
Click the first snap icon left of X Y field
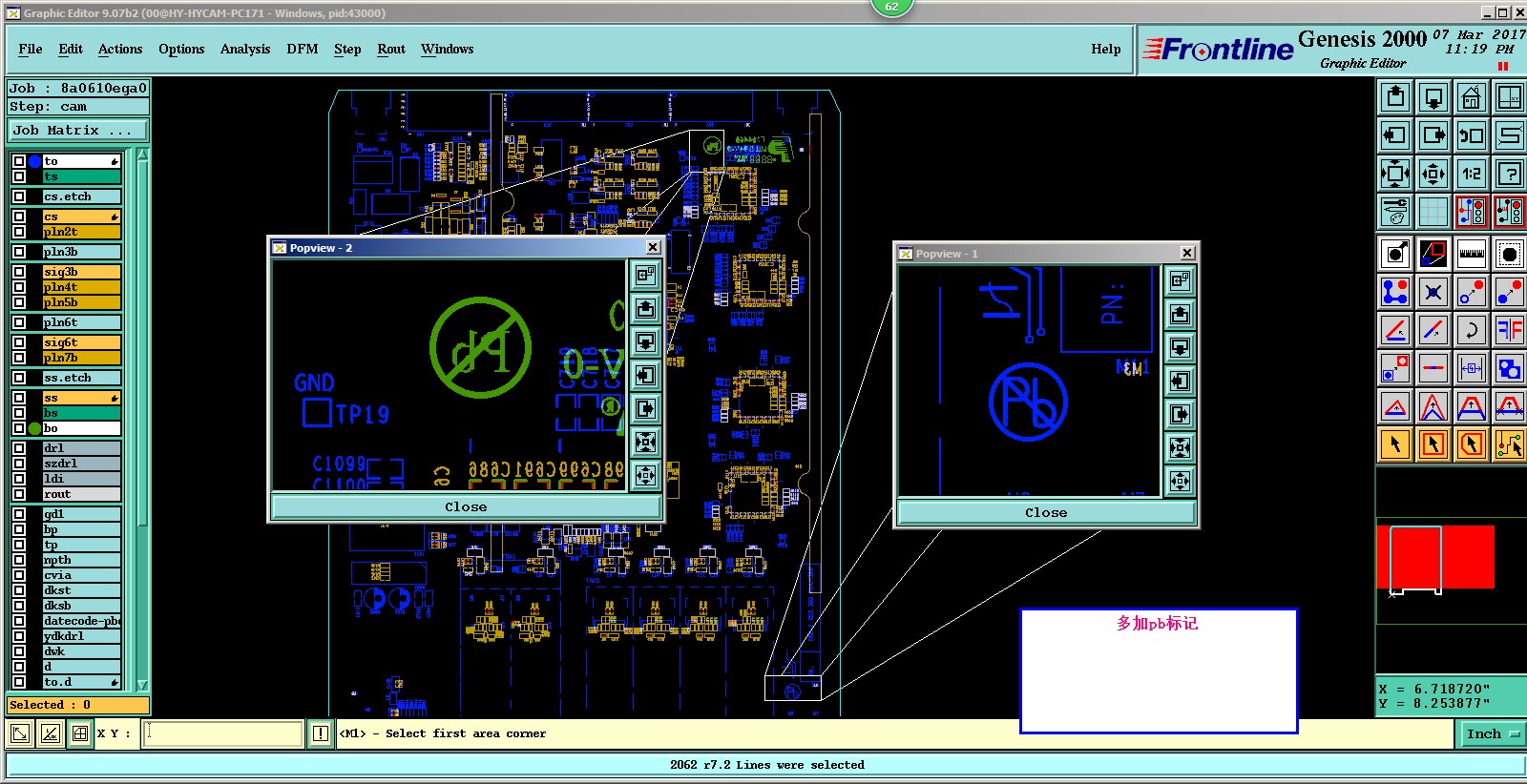[x=19, y=733]
